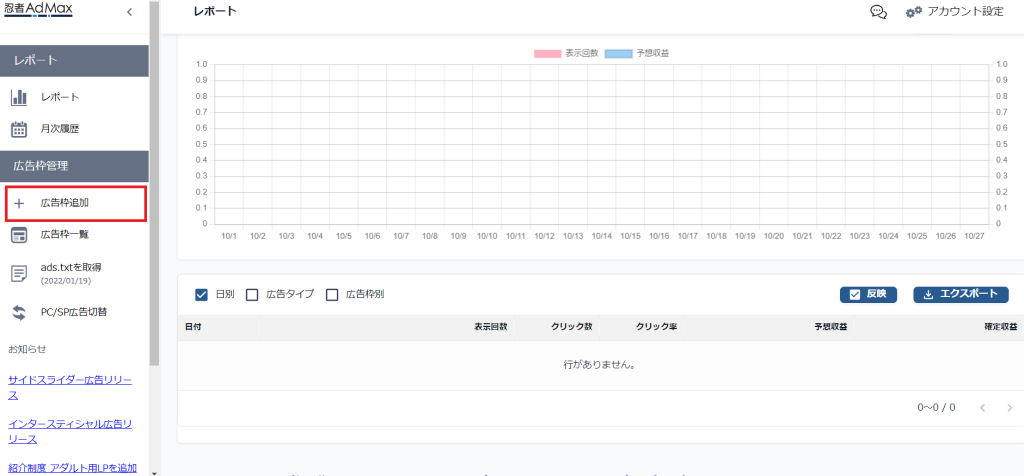This screenshot has width=1024, height=476.
Task: Click the 0〜0 / 0 pagination count
Action: coord(936,407)
